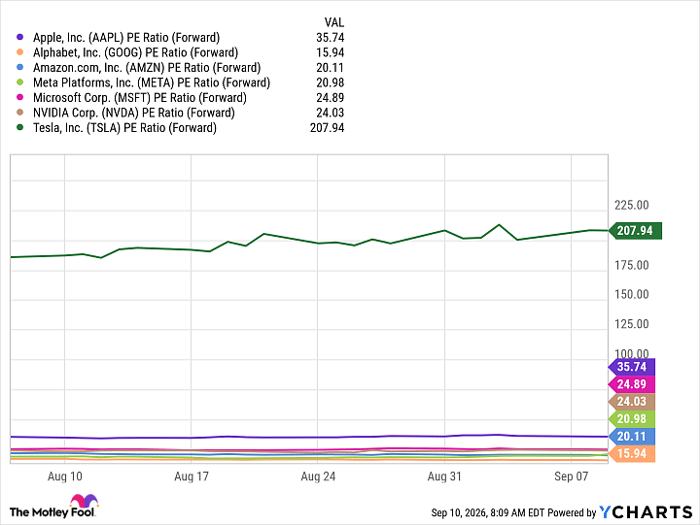Click the pink Microsoft legend dot
The image size is (700, 525).
pos(20,97)
